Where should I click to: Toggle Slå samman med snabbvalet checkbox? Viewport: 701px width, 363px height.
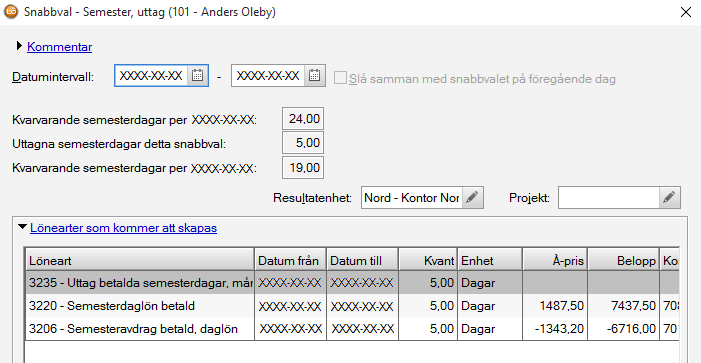click(x=340, y=78)
